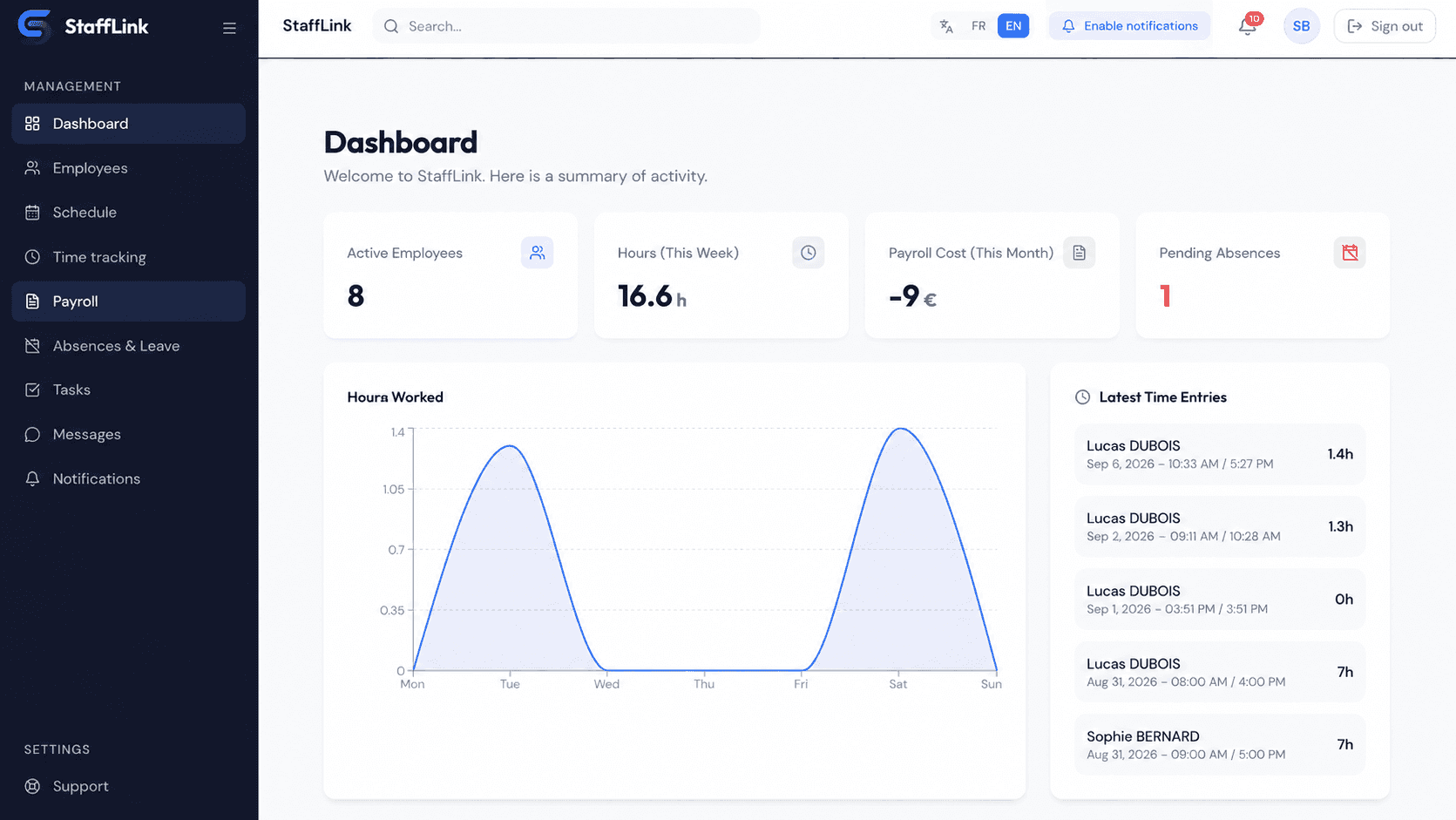Open Lucas DUBOIS Sep 1 entry
The height and width of the screenshot is (820, 1456).
[1220, 600]
